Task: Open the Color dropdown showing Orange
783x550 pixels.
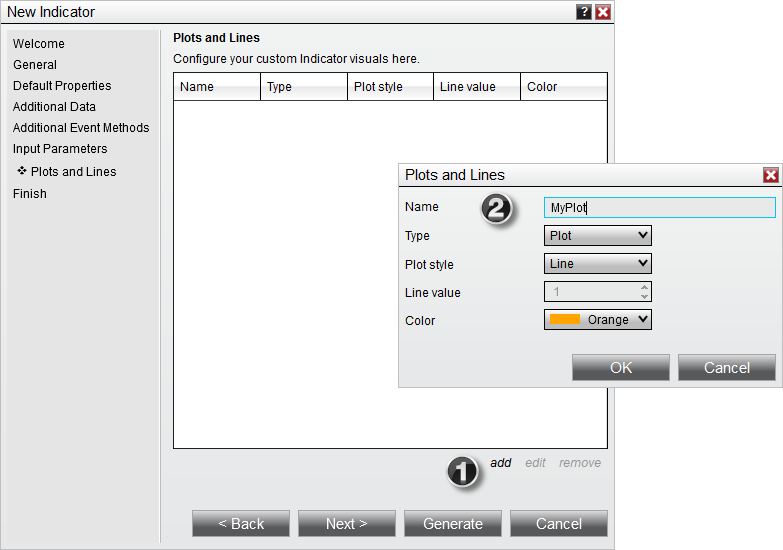Action: click(598, 320)
